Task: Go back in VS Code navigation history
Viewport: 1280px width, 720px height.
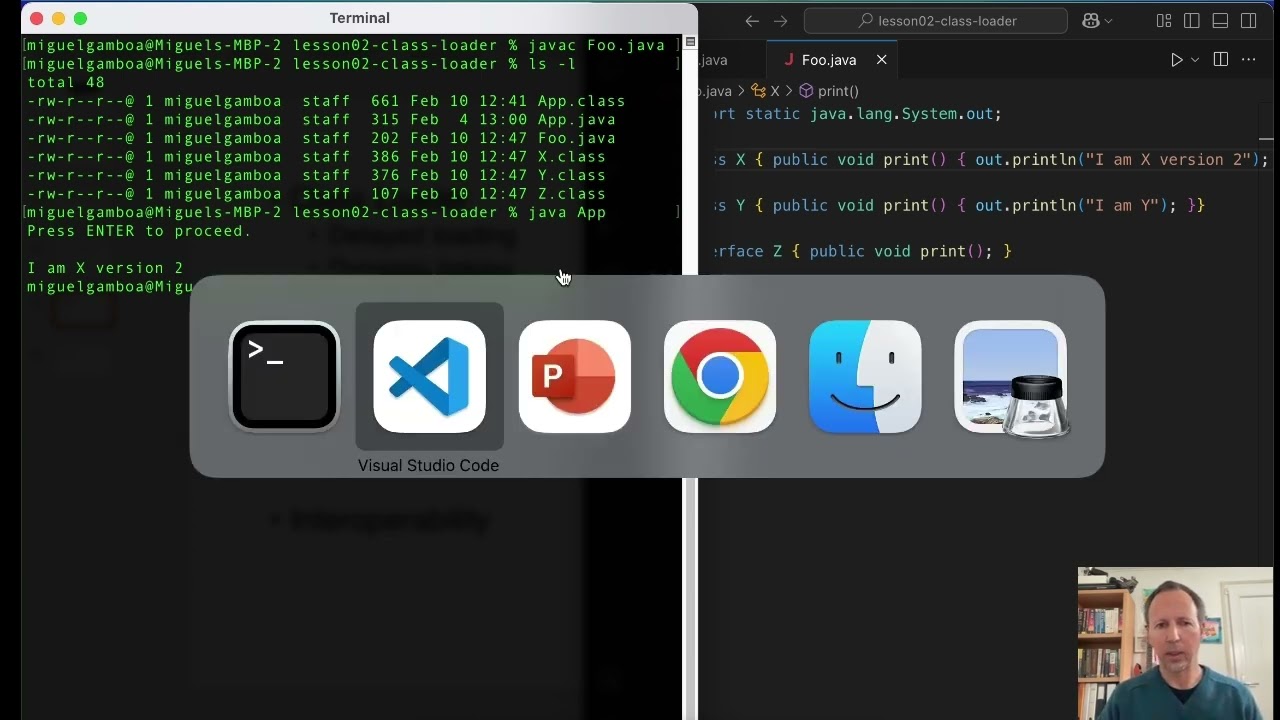Action: (752, 21)
